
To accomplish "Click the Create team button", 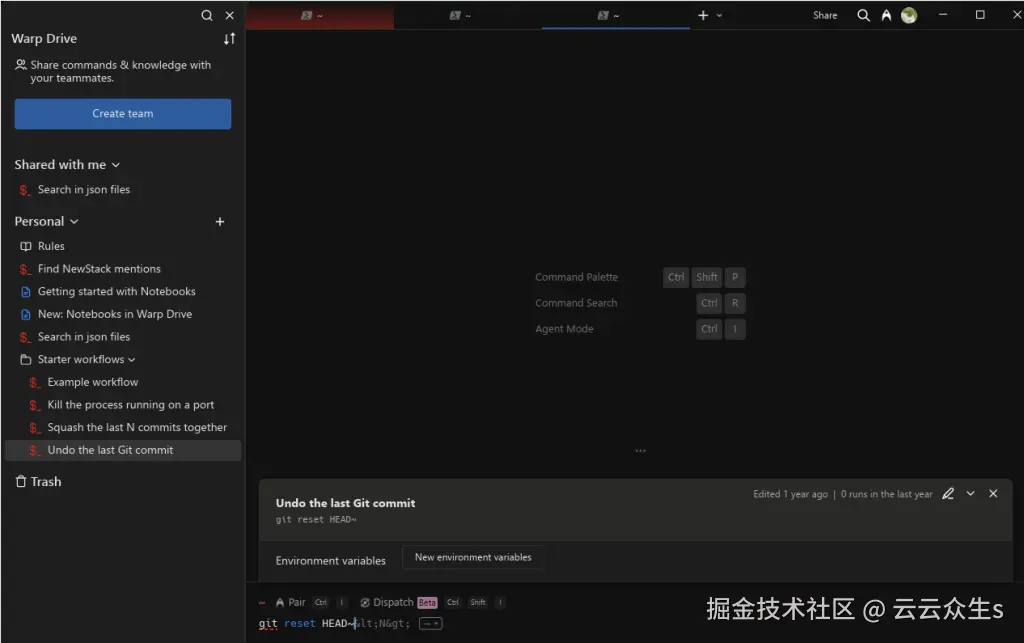I will tap(123, 114).
